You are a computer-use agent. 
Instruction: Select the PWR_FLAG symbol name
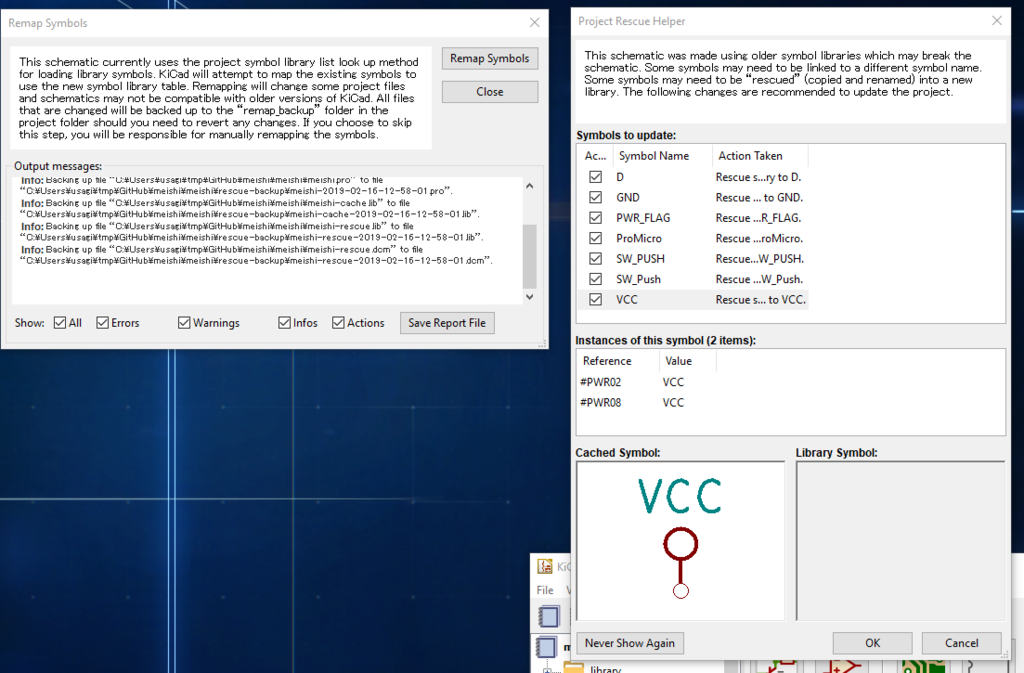tap(643, 217)
